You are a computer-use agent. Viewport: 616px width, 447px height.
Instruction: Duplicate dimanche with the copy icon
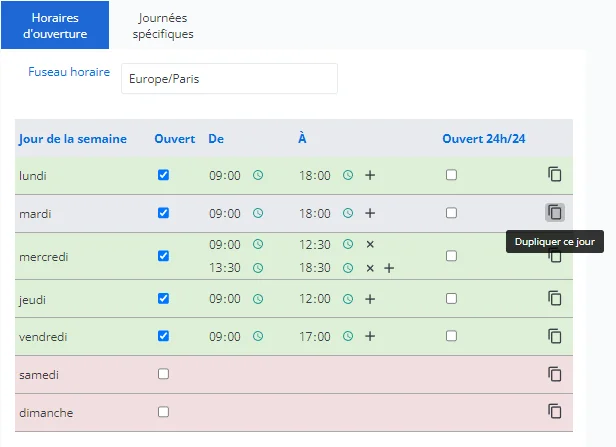click(554, 411)
